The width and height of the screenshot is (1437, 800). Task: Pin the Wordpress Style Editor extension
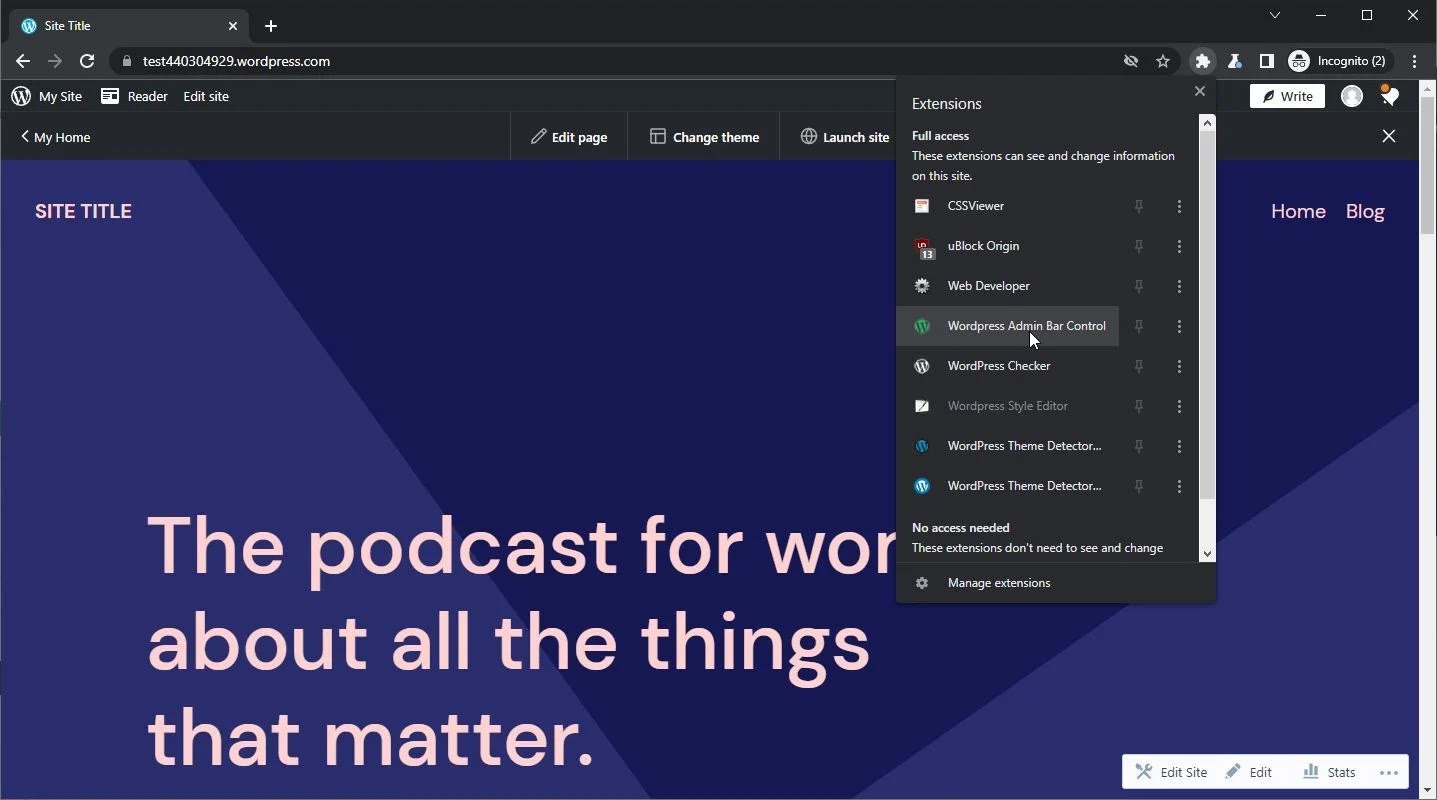(x=1138, y=406)
